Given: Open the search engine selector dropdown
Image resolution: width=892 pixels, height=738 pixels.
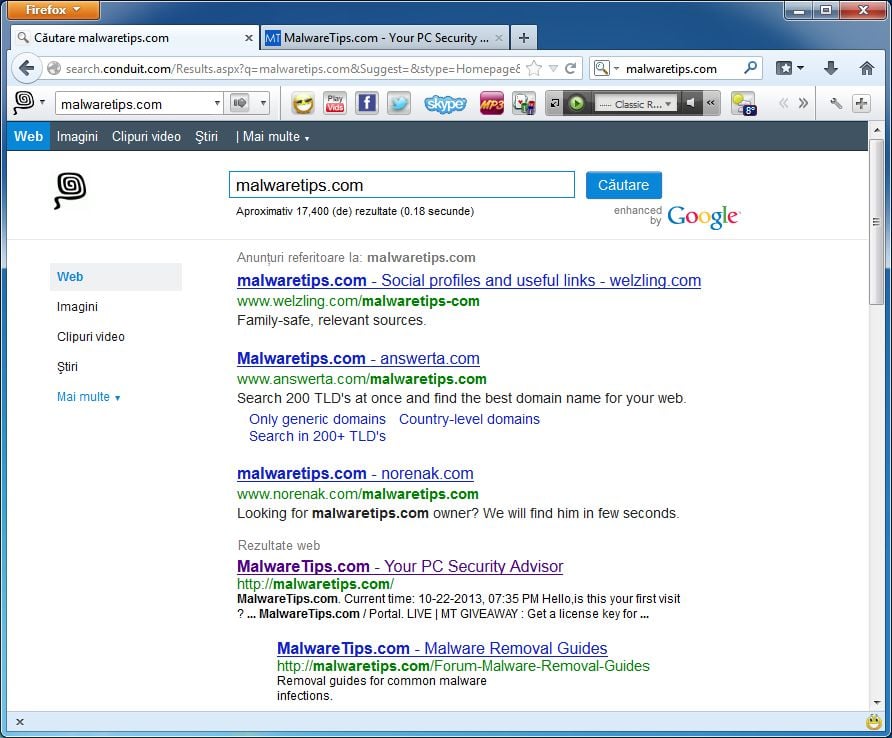Looking at the screenshot, I should point(606,69).
